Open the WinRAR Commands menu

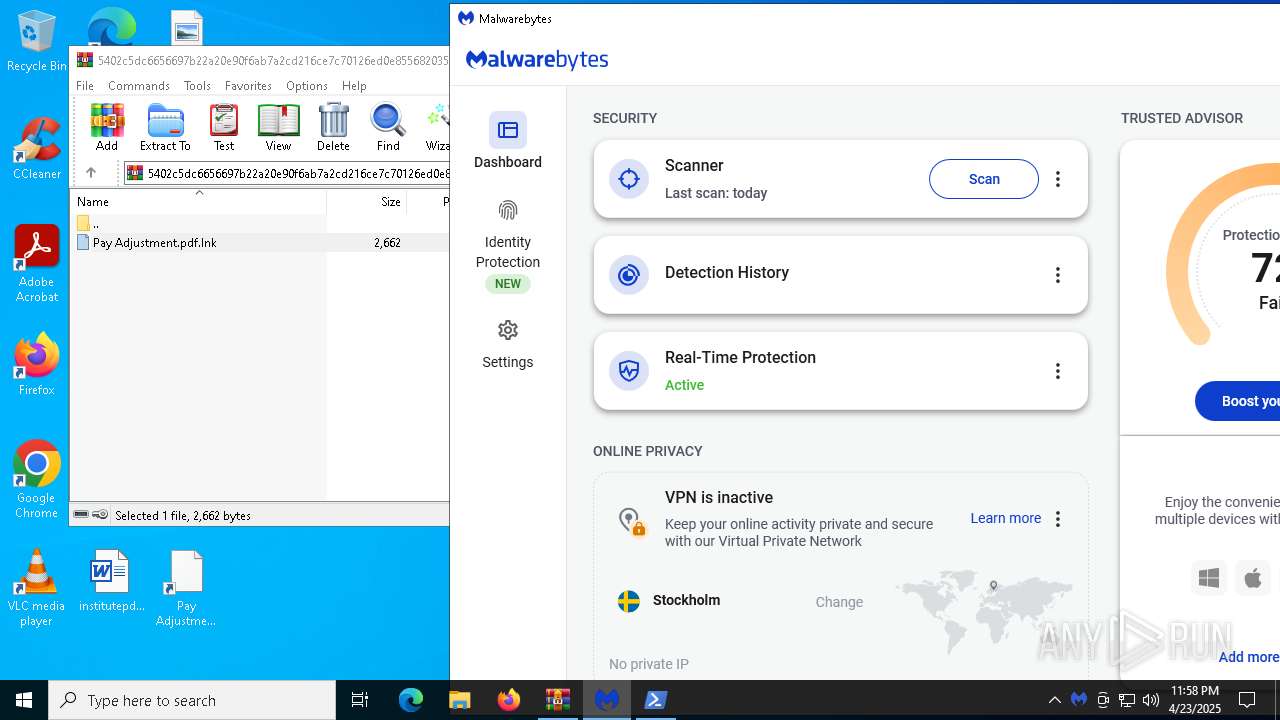click(139, 86)
